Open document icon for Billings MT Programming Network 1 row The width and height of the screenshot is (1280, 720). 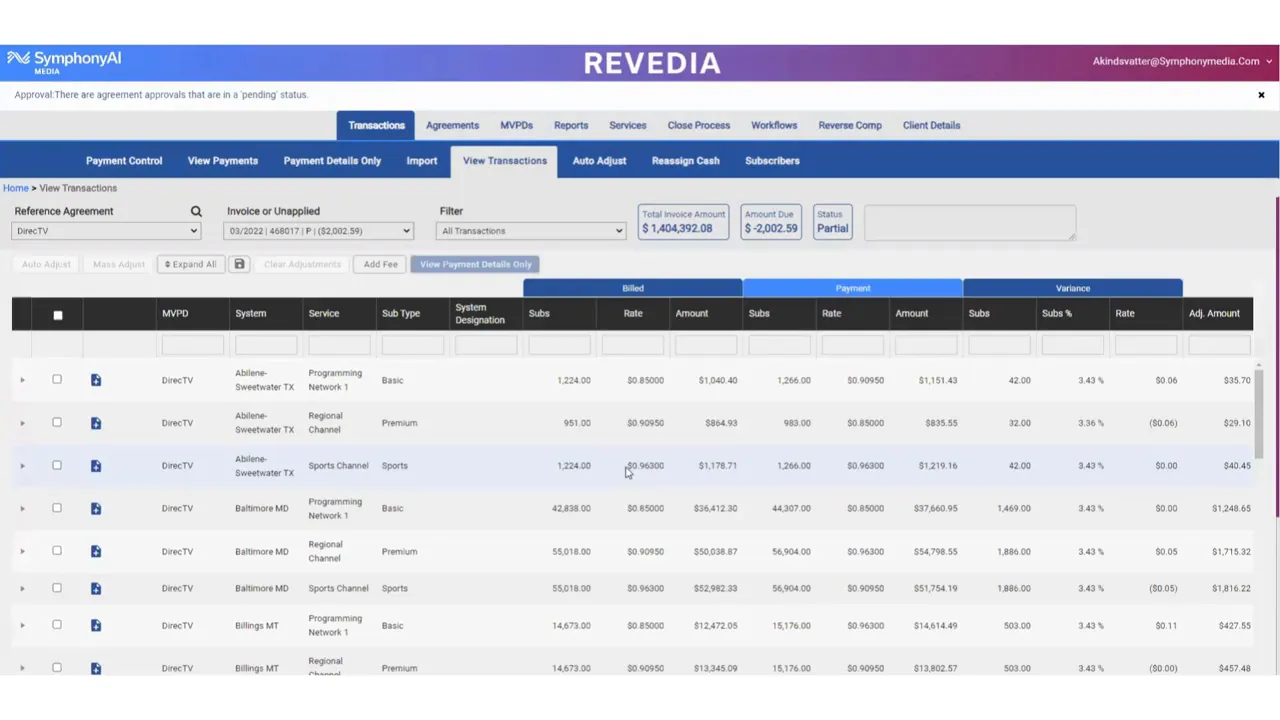[x=96, y=626]
